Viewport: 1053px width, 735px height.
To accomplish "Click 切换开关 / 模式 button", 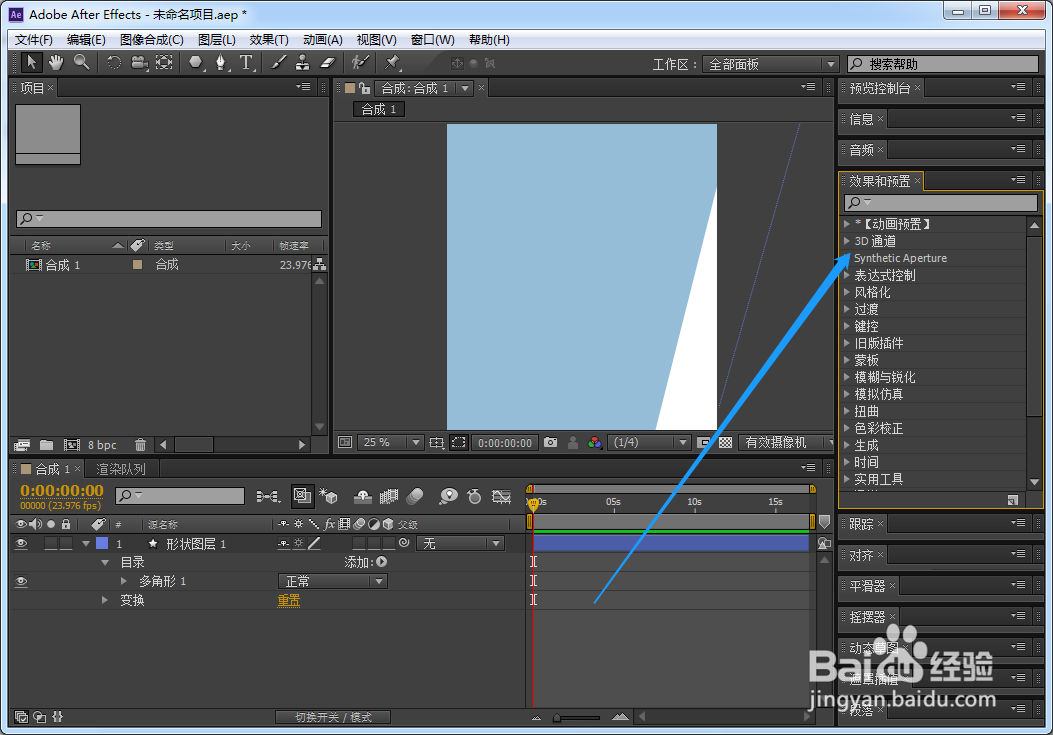I will coord(333,718).
